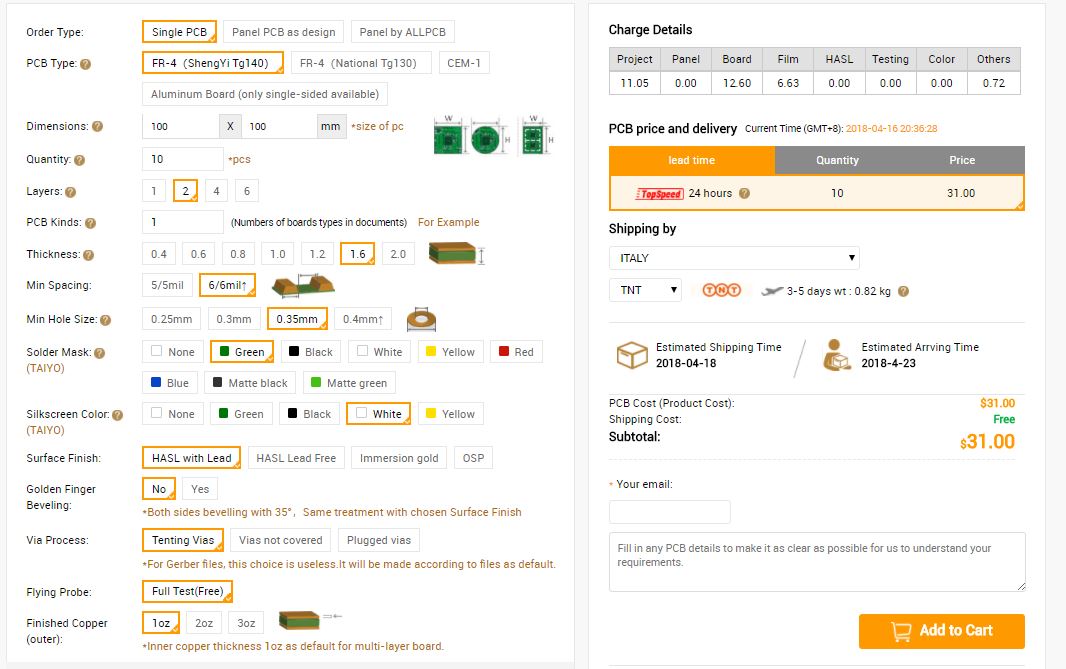The width and height of the screenshot is (1066, 669).
Task: Click the help icon beside 24 hours lead time
Action: 744,193
